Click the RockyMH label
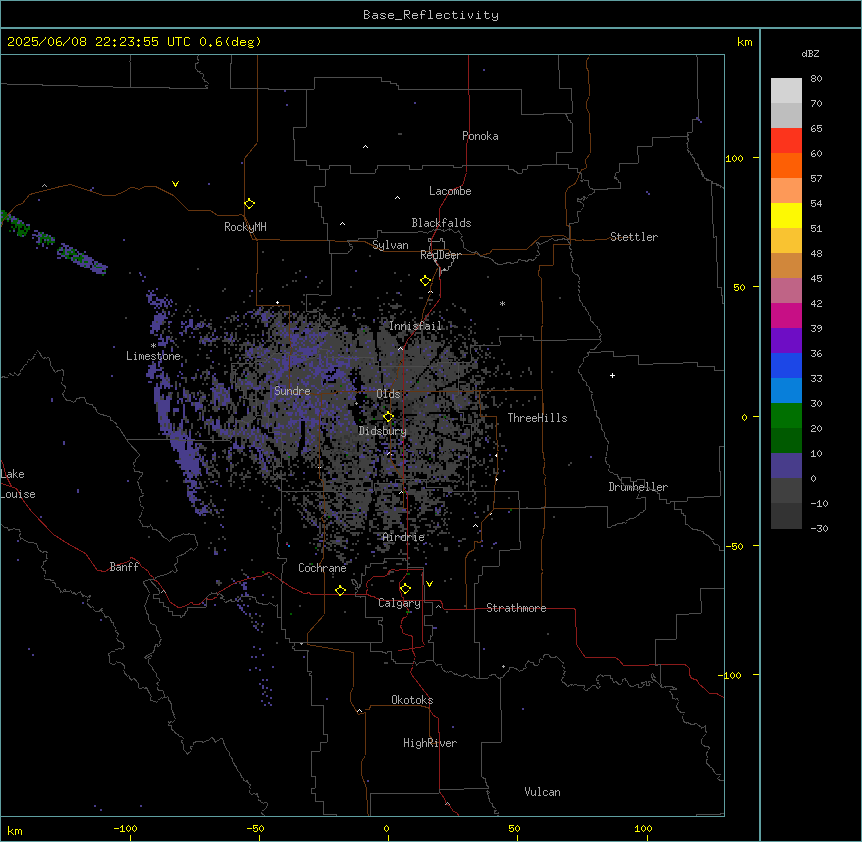Screen dimensions: 862x842 coord(245,227)
